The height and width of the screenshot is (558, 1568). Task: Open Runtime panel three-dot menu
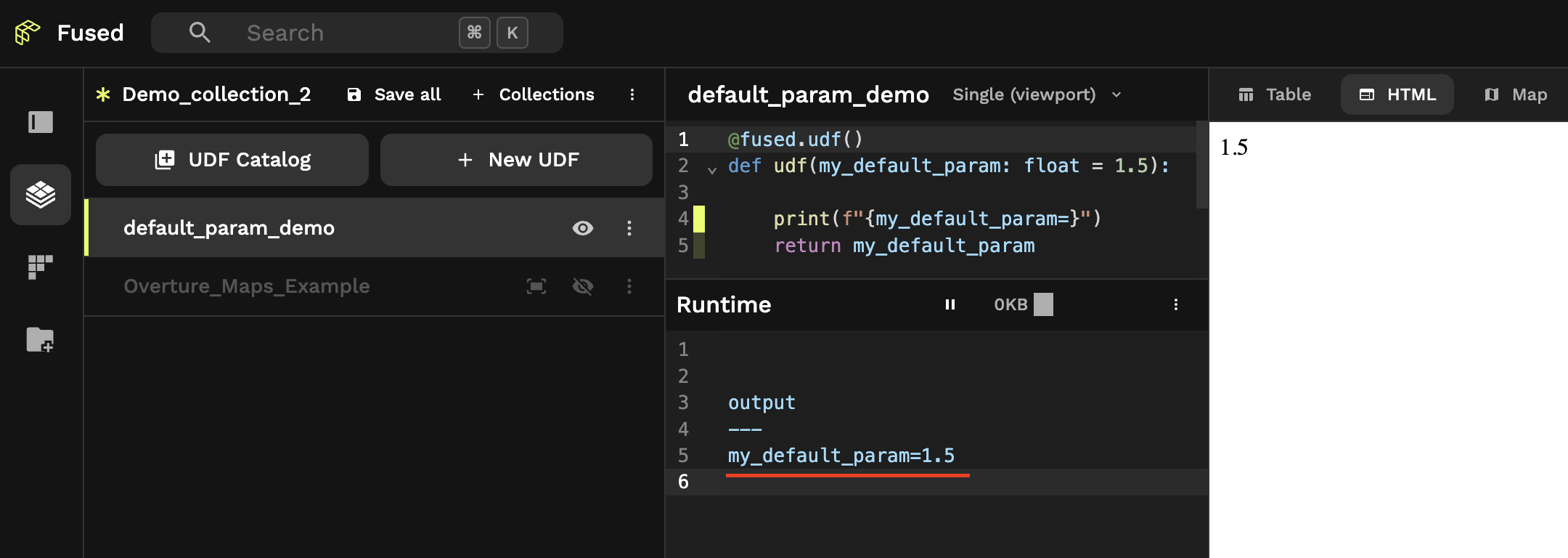(1176, 304)
